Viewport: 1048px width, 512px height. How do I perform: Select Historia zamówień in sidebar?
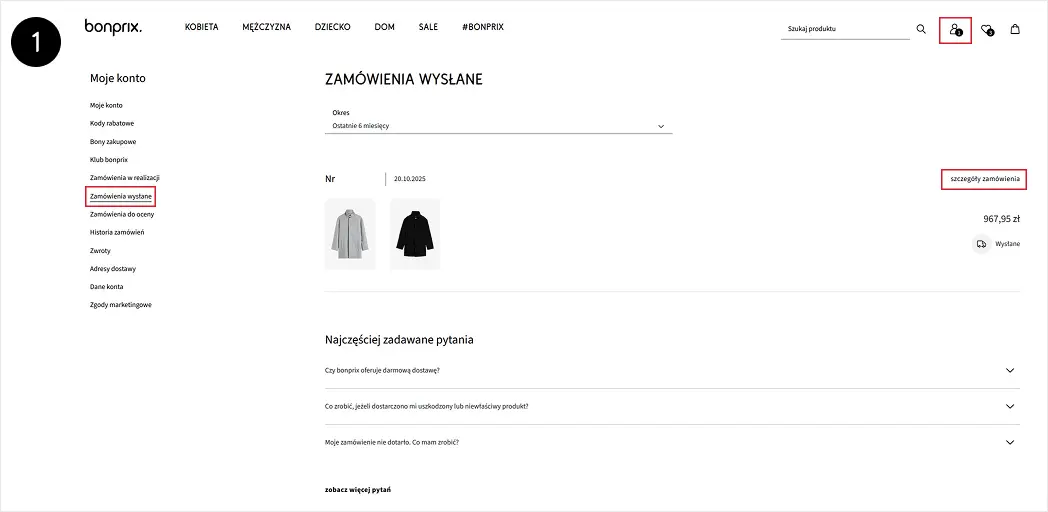[x=117, y=232]
